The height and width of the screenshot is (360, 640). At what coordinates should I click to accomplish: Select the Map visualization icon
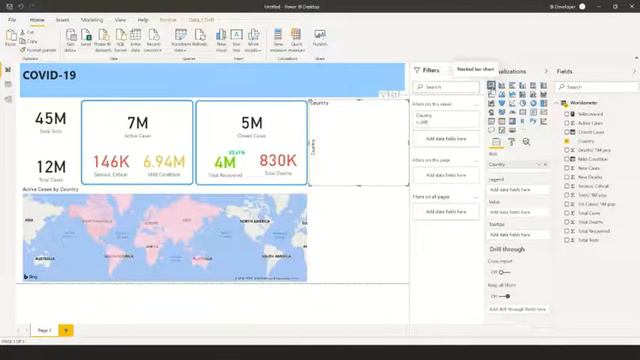[491, 112]
